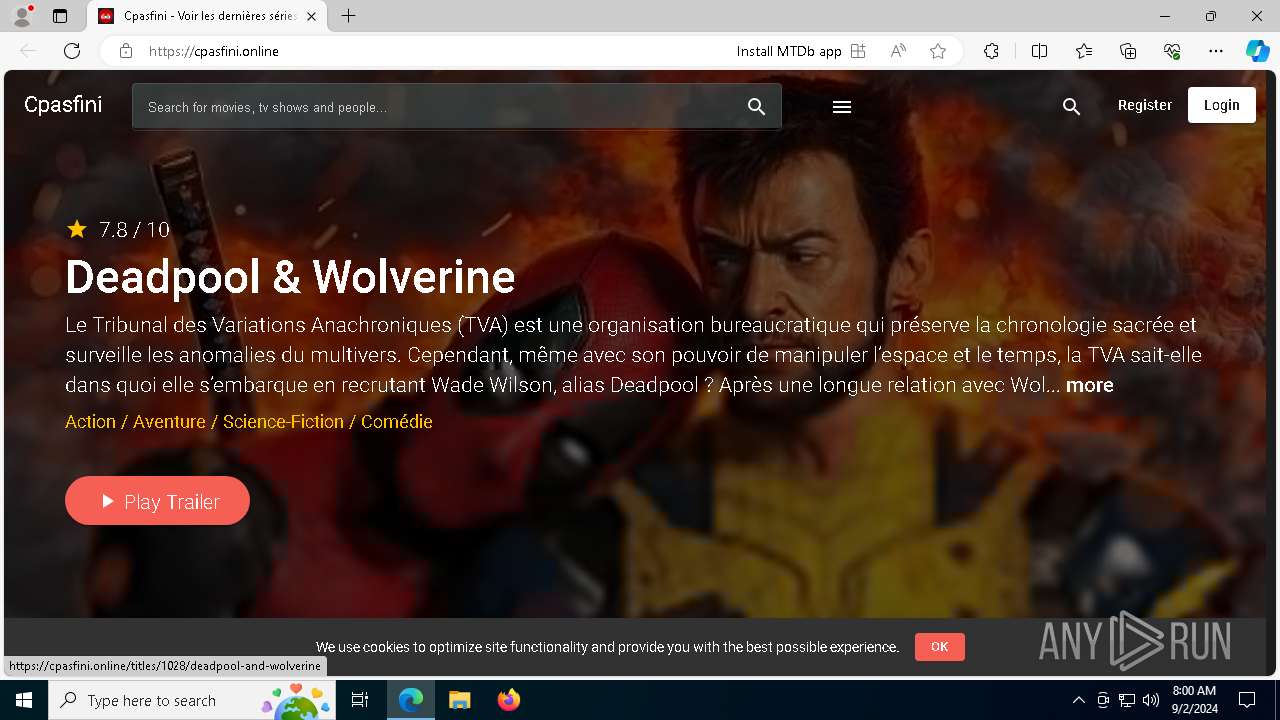Screen dimensions: 1280x720
Task: Open the Deadpool & Wolverine title
Action: (x=290, y=277)
